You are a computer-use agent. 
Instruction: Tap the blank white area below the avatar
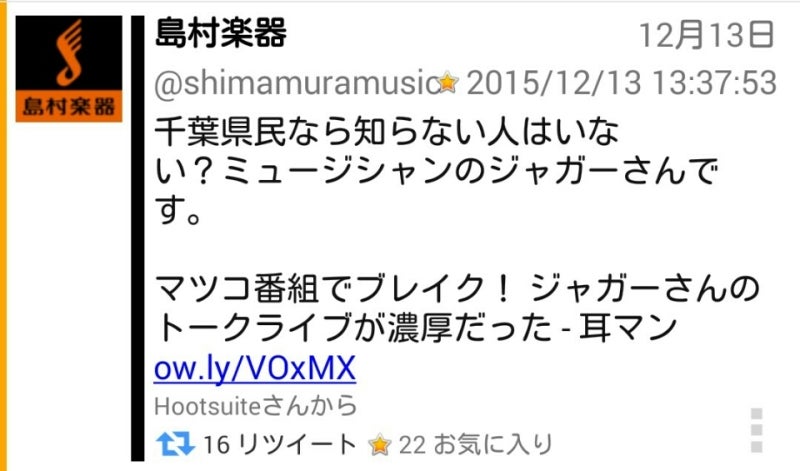[69, 293]
